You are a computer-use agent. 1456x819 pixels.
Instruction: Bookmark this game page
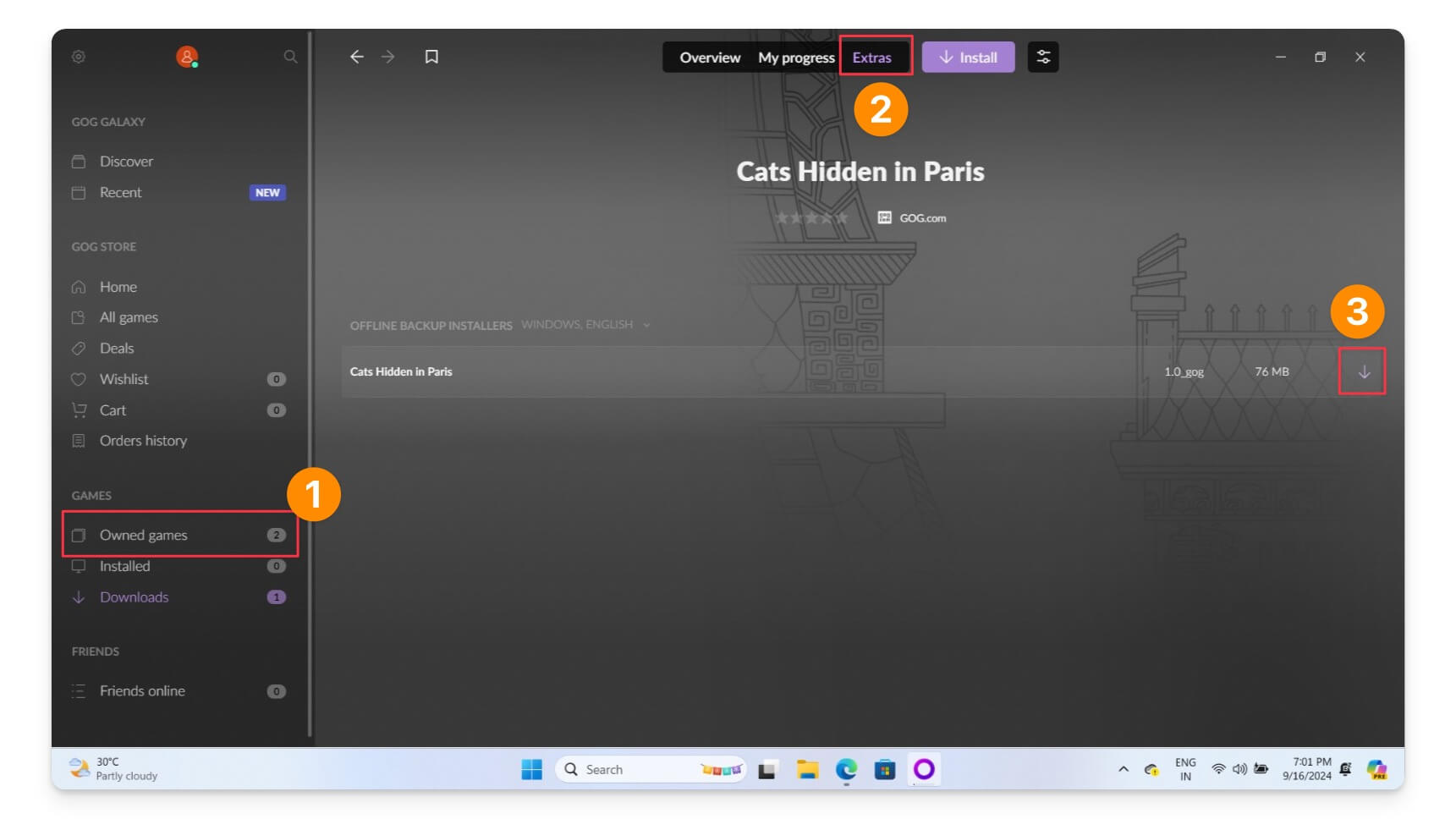pyautogui.click(x=431, y=57)
